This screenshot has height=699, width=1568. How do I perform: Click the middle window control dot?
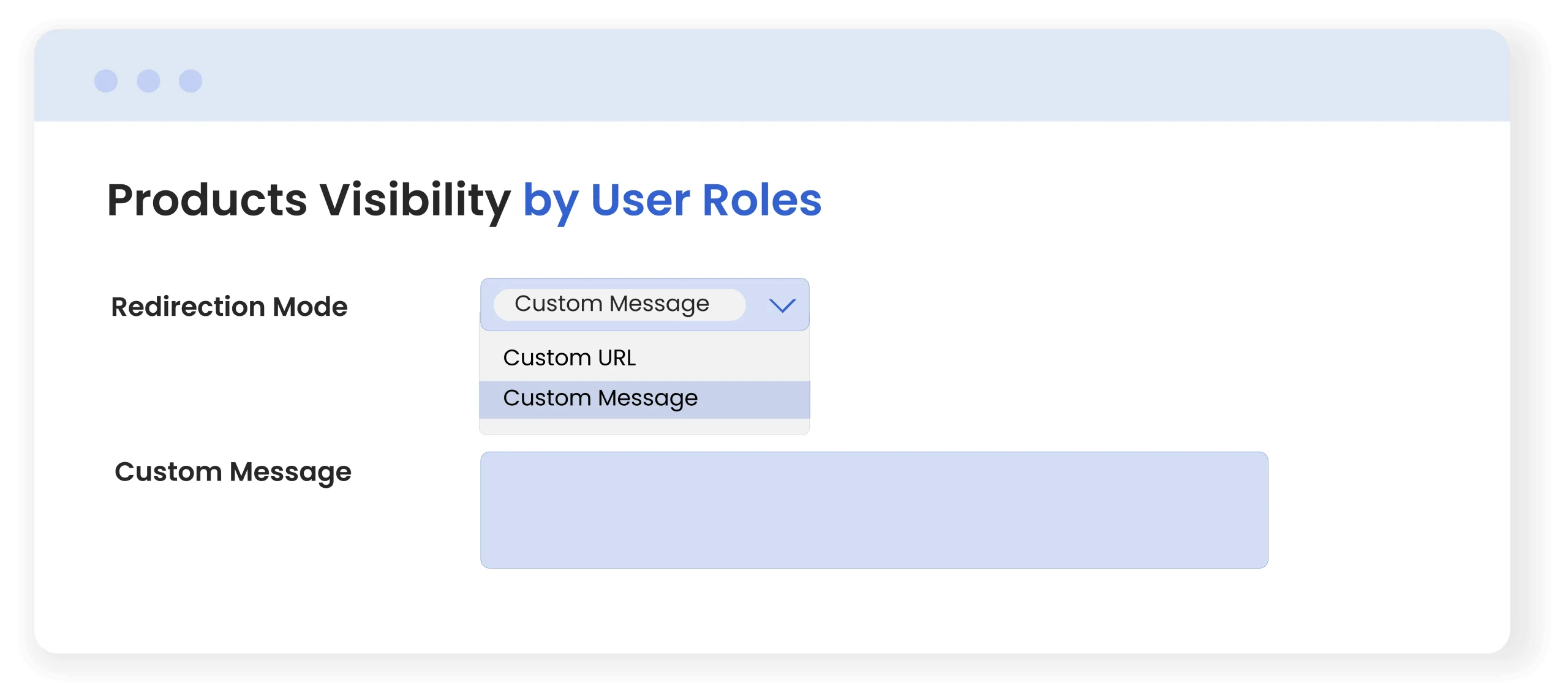click(148, 81)
